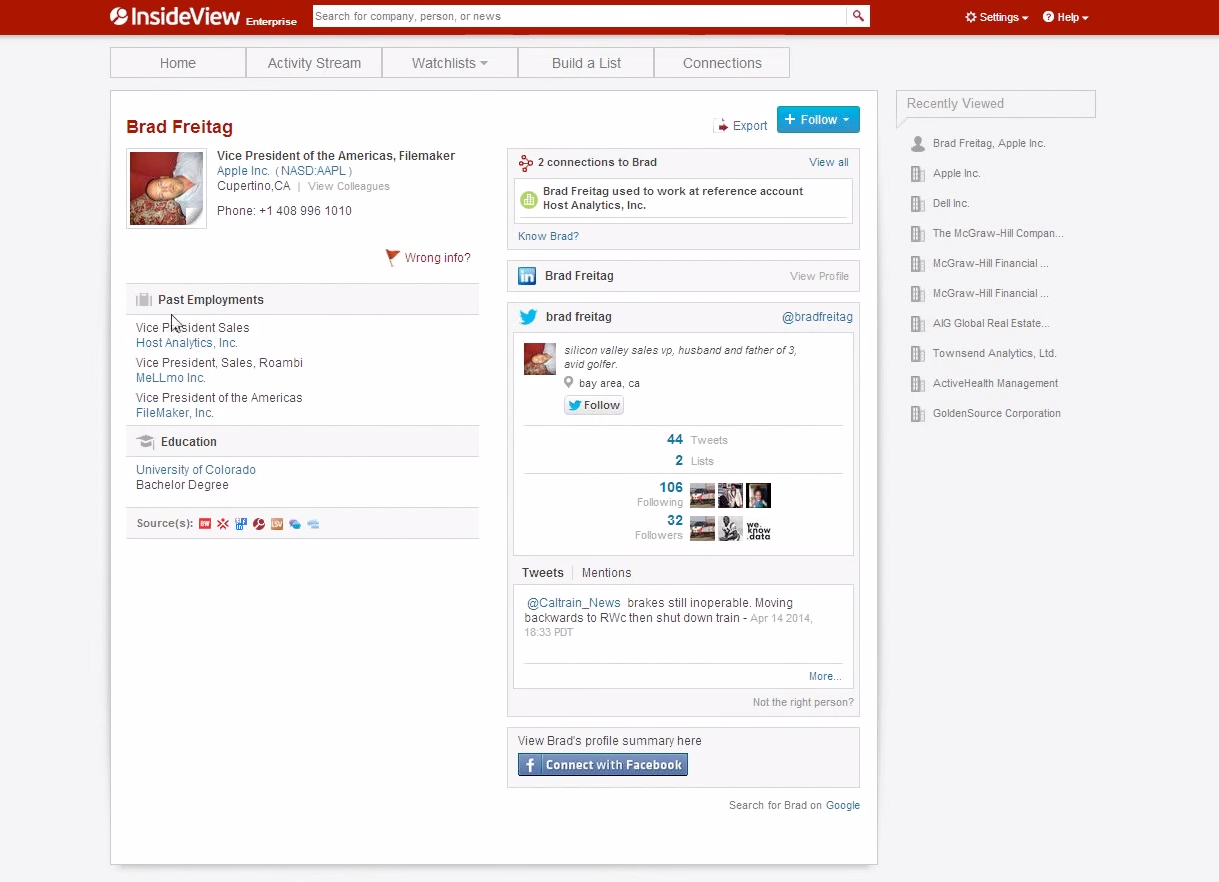Click inside the company search field
This screenshot has height=882, width=1219.
point(580,16)
